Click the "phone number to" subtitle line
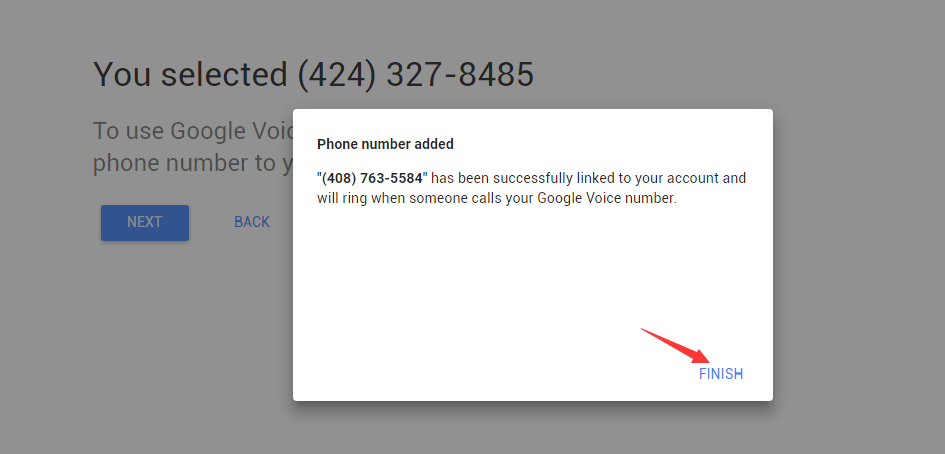945x454 pixels. click(x=193, y=163)
